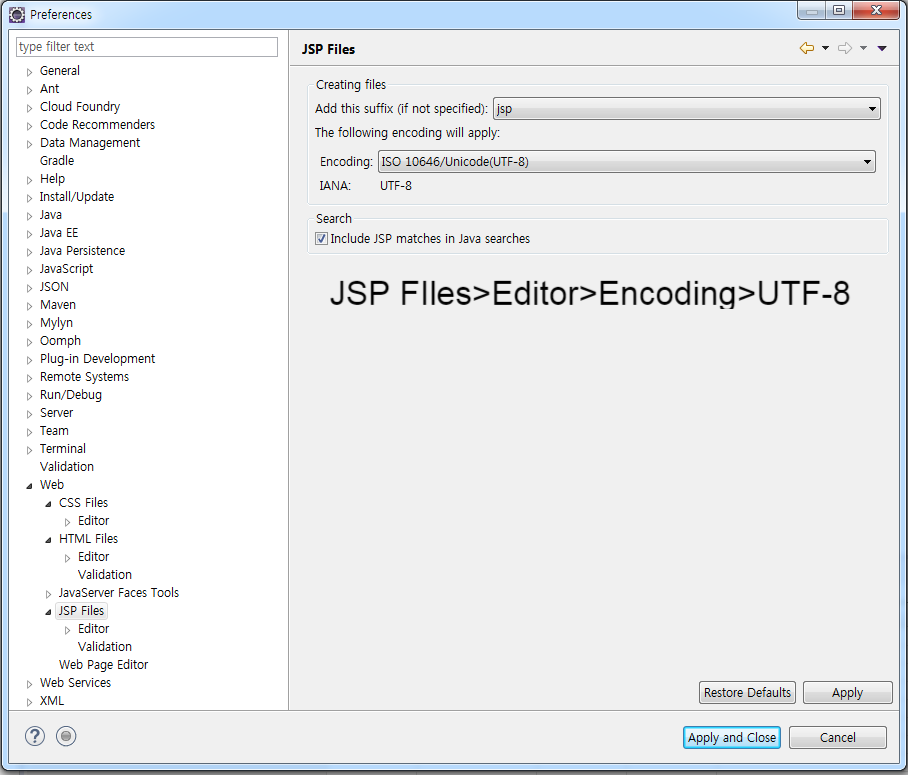Expand the General tree node arrow
908x775 pixels.
(29, 72)
